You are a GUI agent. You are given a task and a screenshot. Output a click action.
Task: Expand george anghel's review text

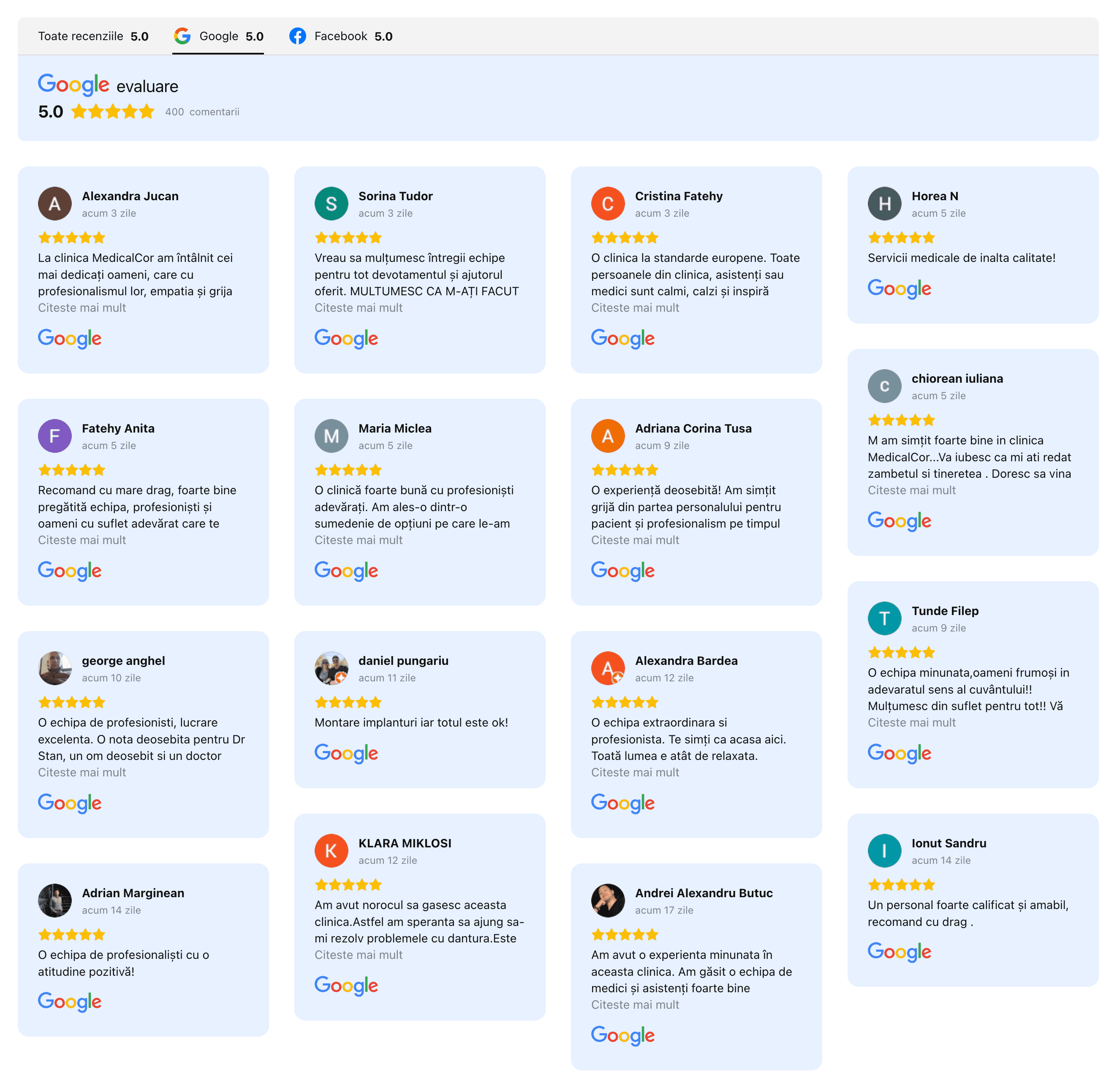(x=82, y=773)
